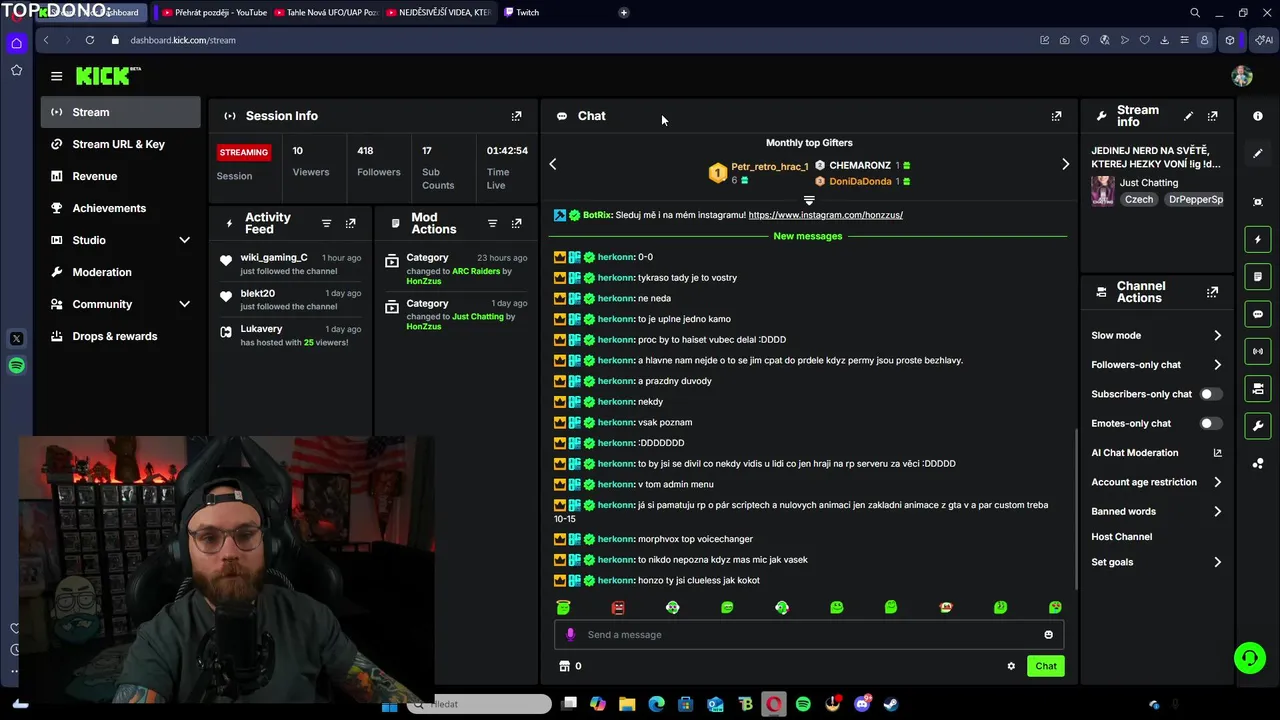Pop out the Channel Actions panel
This screenshot has width=1280, height=720.
[x=1213, y=292]
